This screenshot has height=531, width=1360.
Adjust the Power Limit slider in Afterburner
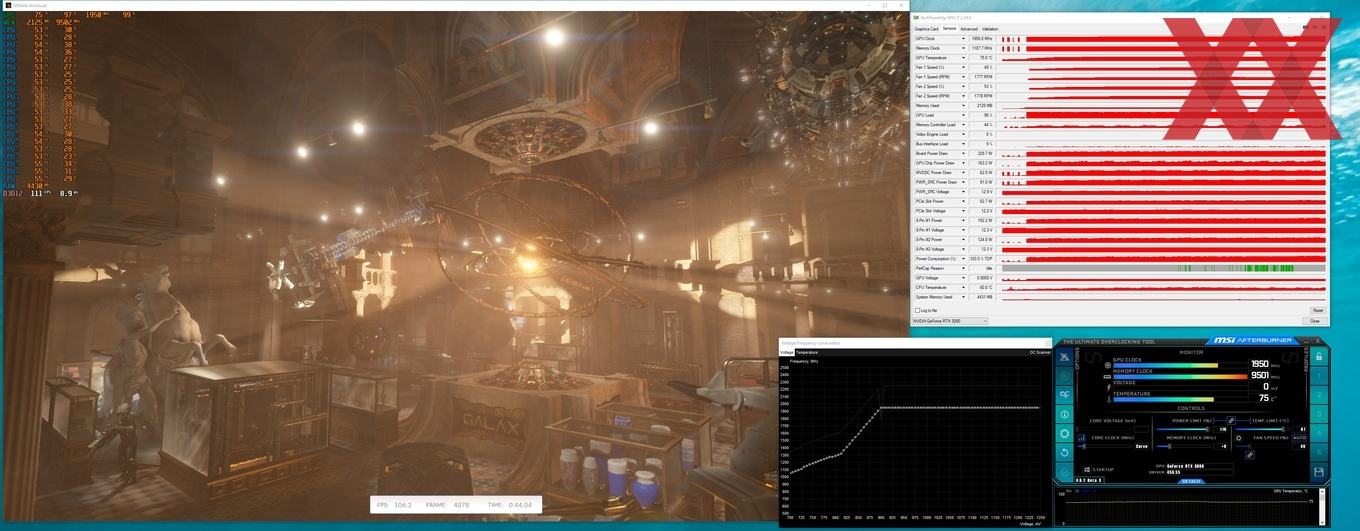[x=1183, y=429]
